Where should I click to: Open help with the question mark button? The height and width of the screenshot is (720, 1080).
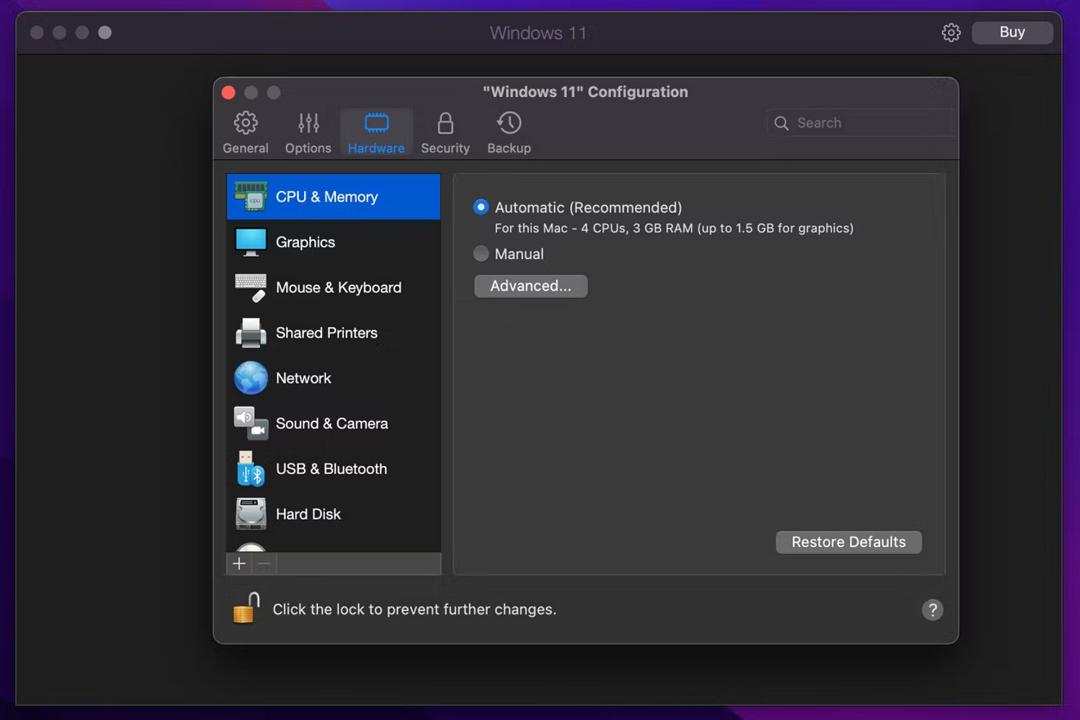(x=932, y=610)
